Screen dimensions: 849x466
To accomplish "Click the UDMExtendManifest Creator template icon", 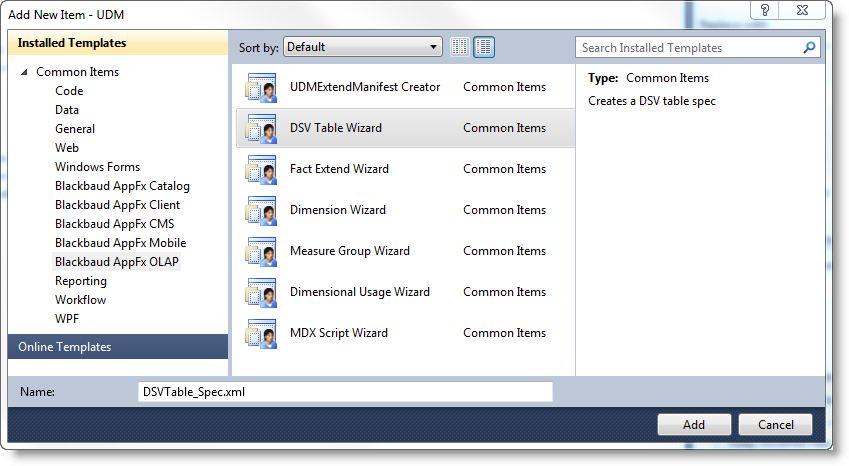I will [x=261, y=87].
